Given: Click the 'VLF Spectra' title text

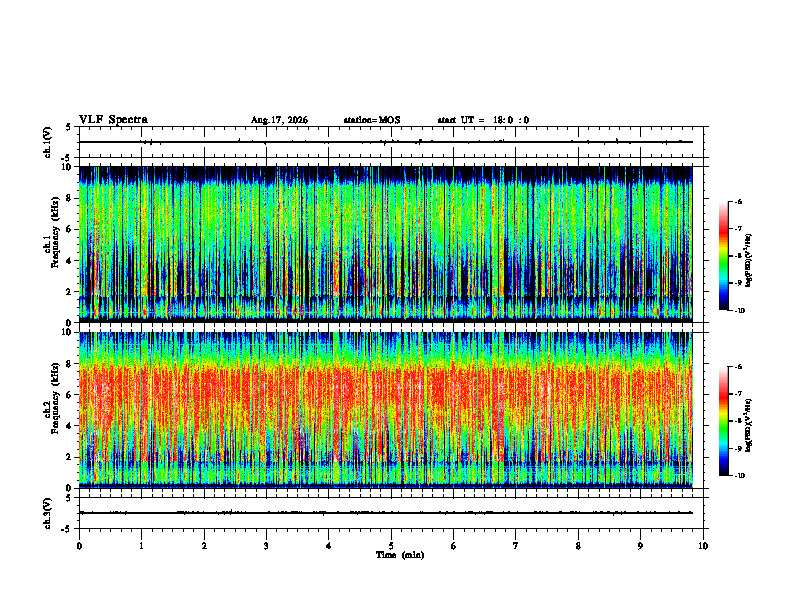Looking at the screenshot, I should (x=113, y=120).
